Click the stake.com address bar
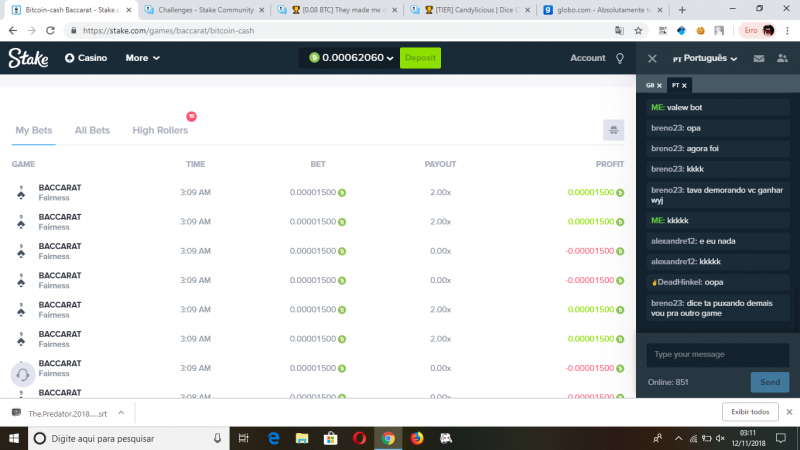Image resolution: width=800 pixels, height=450 pixels. point(337,31)
